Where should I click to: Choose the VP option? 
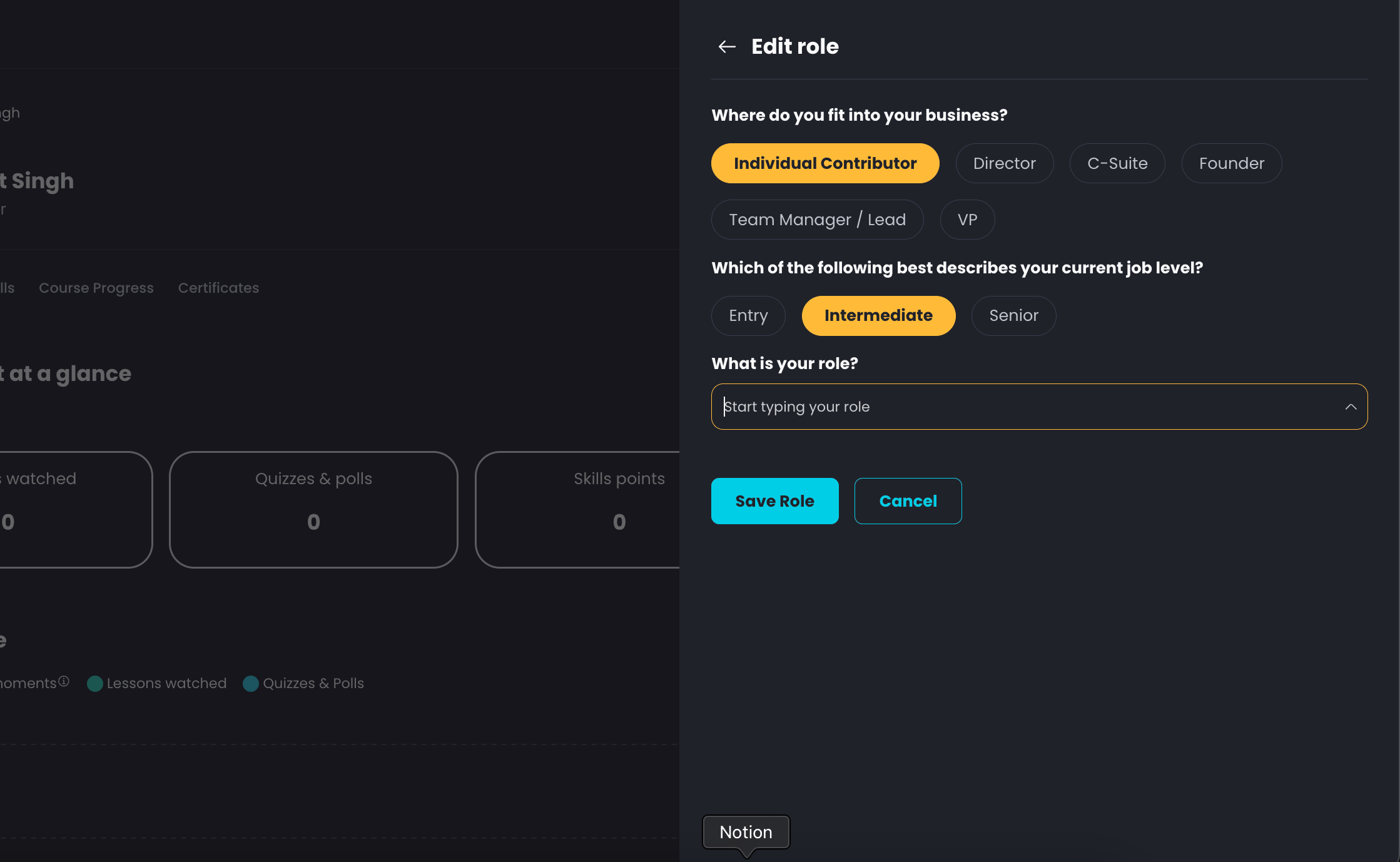click(x=967, y=220)
